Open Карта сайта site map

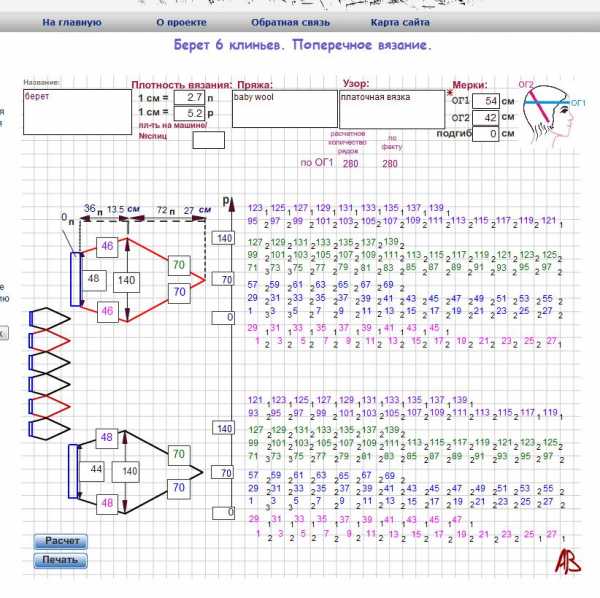click(x=398, y=21)
